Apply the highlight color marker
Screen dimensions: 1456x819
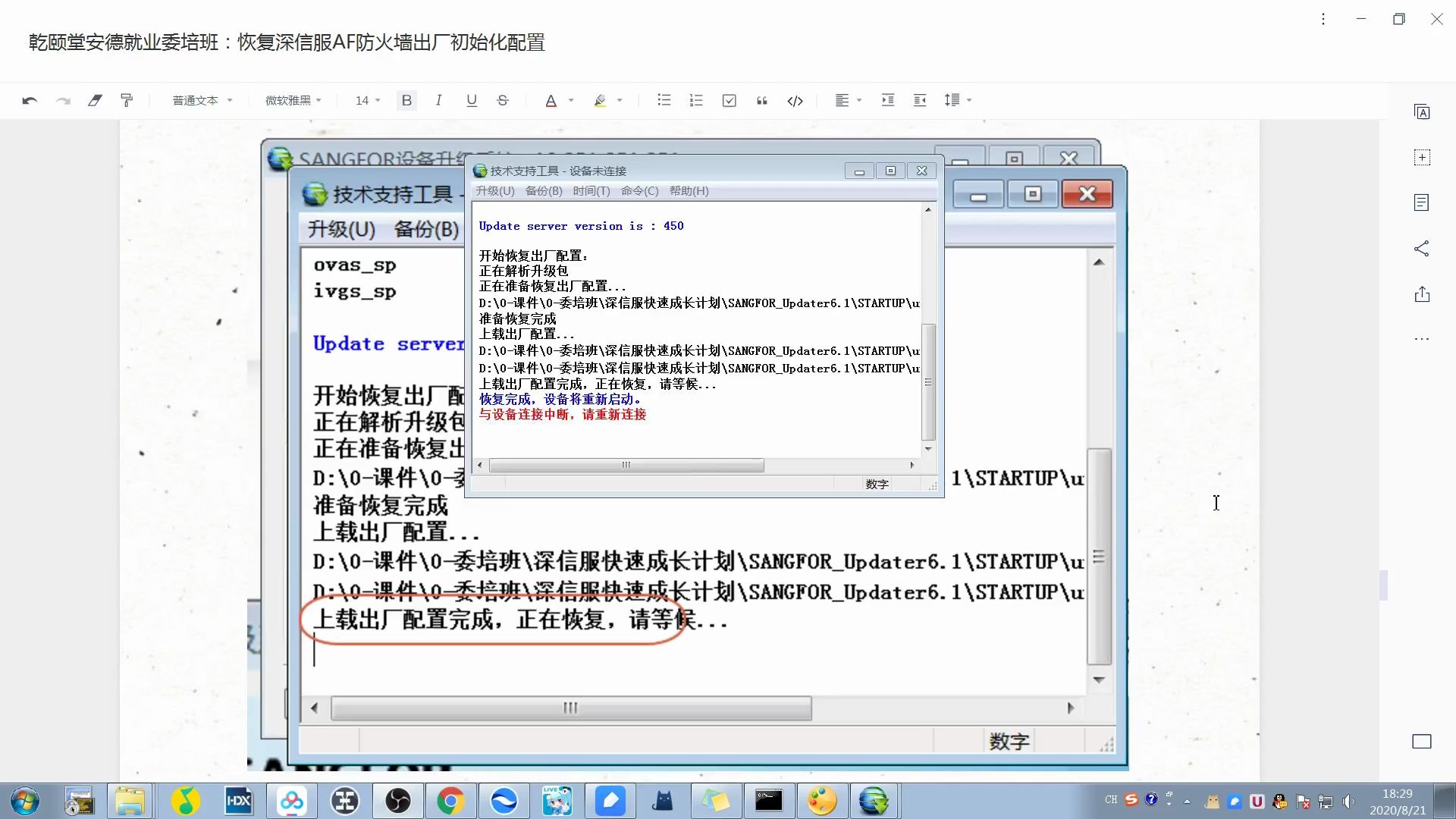[x=600, y=100]
